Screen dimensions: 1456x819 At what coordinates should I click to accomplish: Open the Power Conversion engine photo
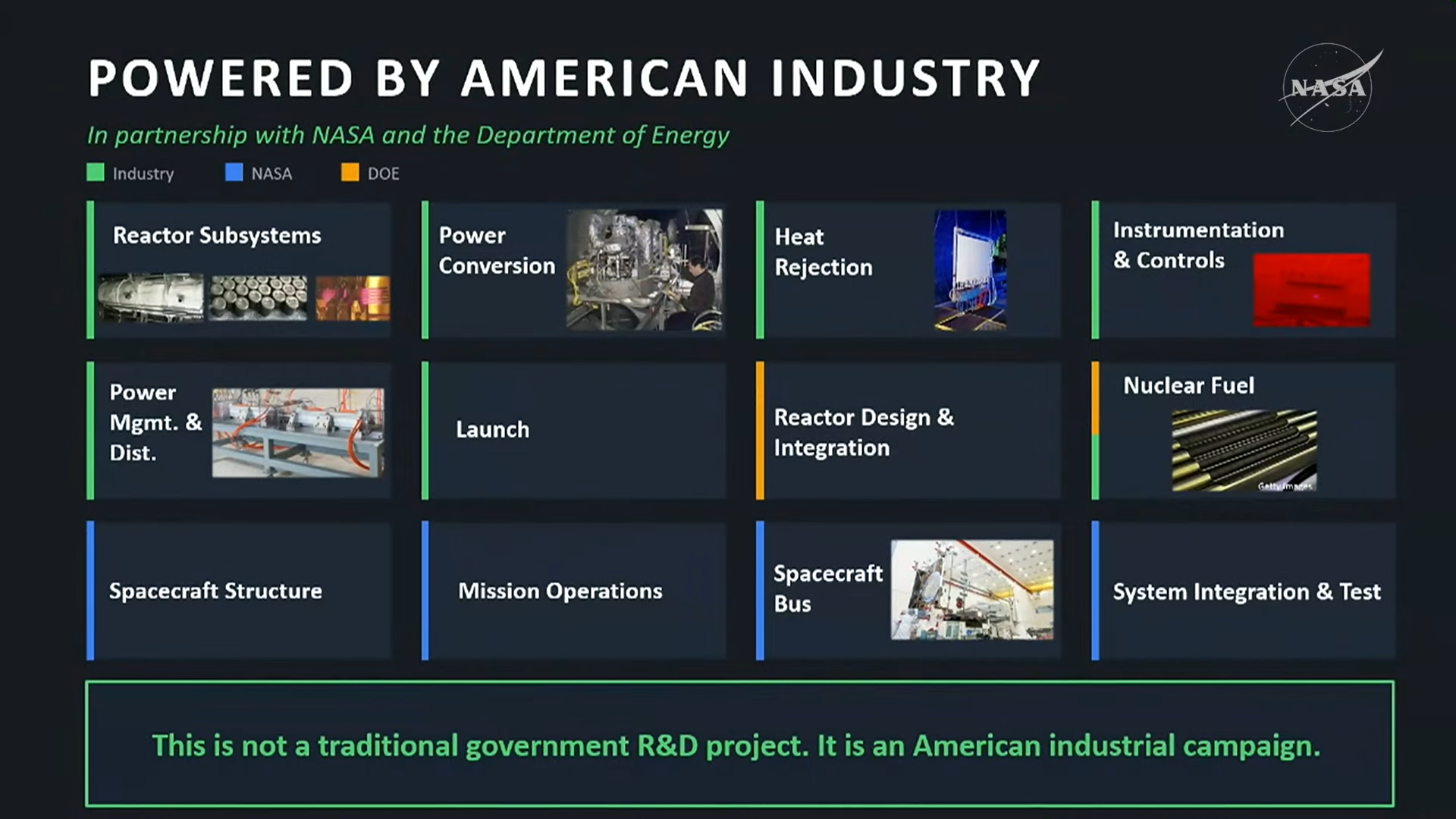644,269
